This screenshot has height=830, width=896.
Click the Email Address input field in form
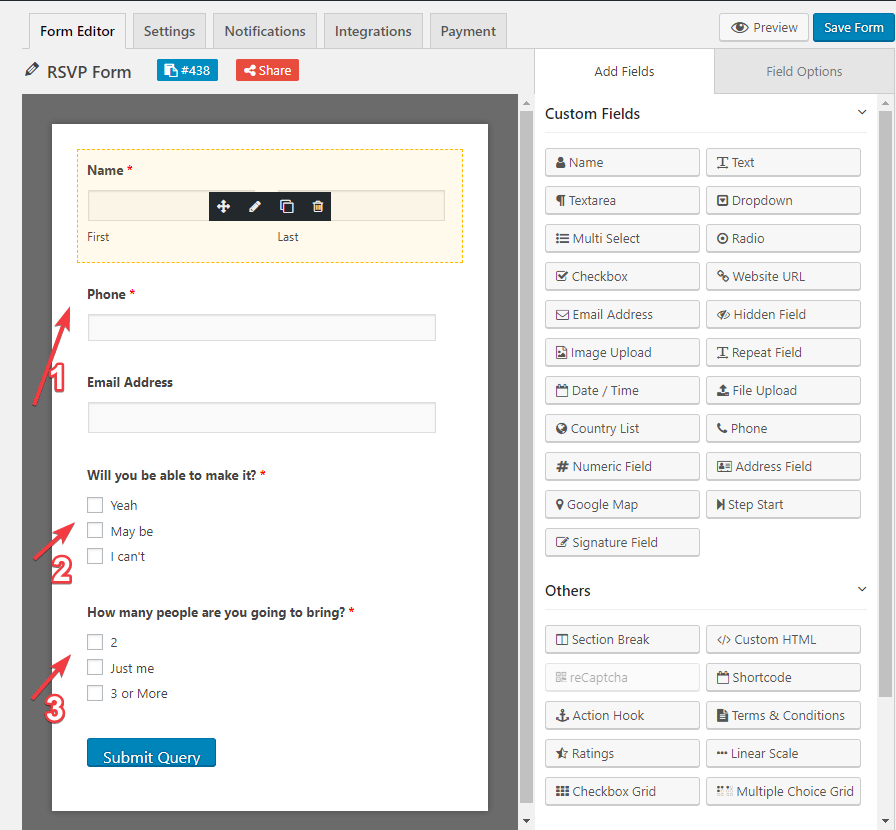[x=262, y=417]
